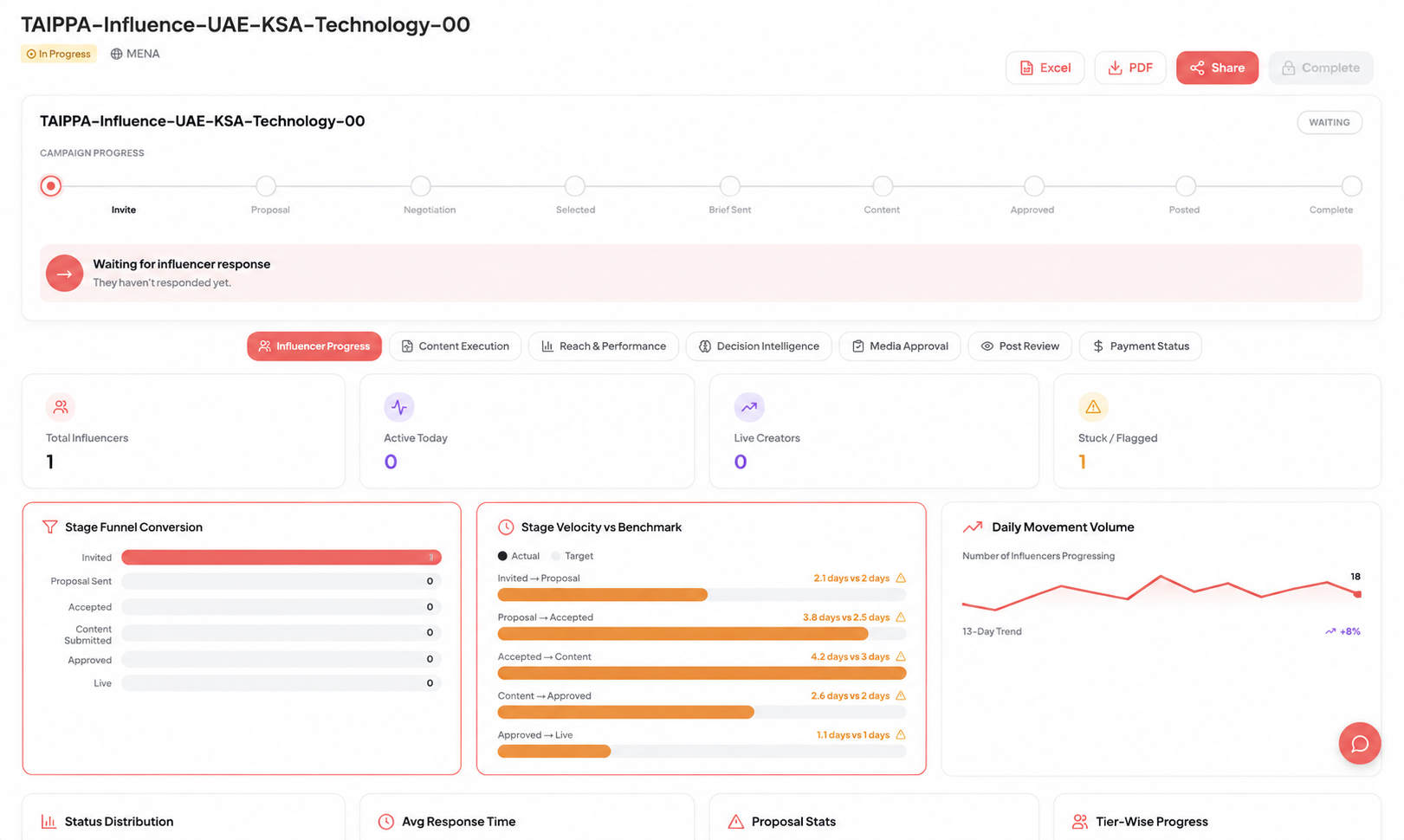Screen dimensions: 1404x840
Task: Open the Reach & Performance tab
Action: point(604,346)
